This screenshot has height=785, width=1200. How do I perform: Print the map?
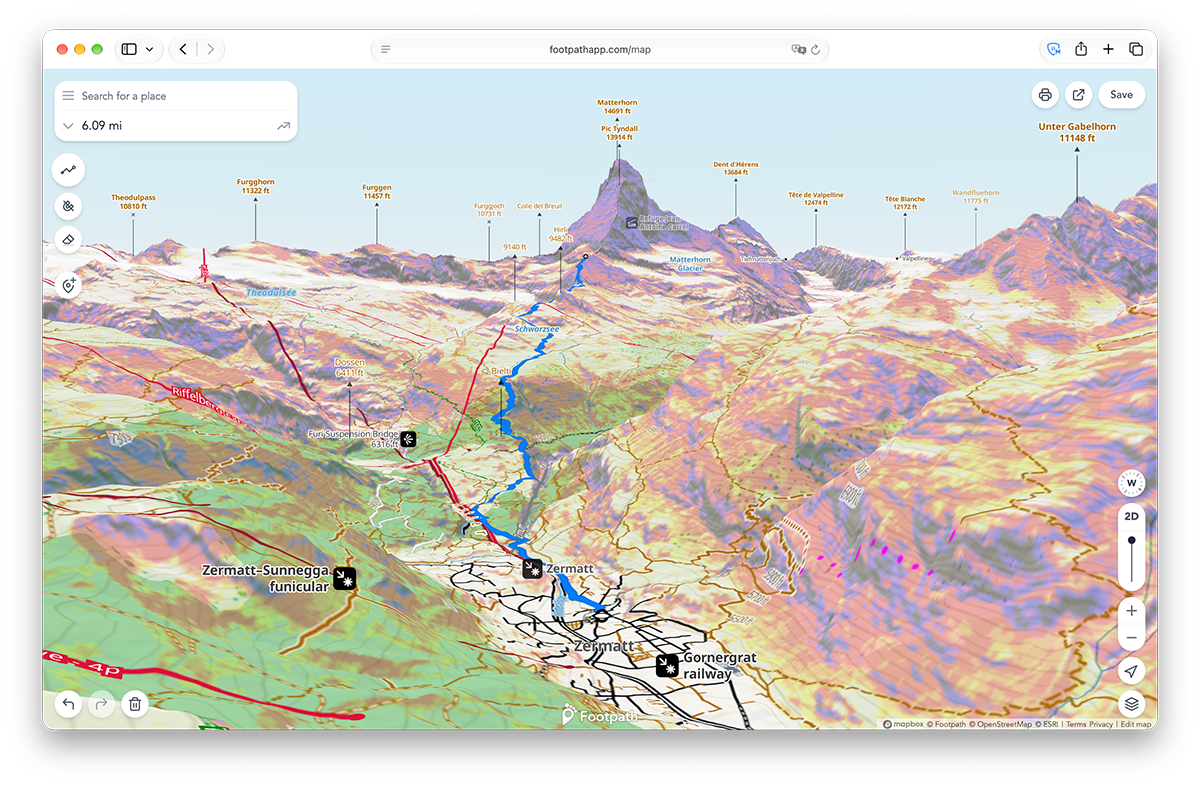point(1045,95)
